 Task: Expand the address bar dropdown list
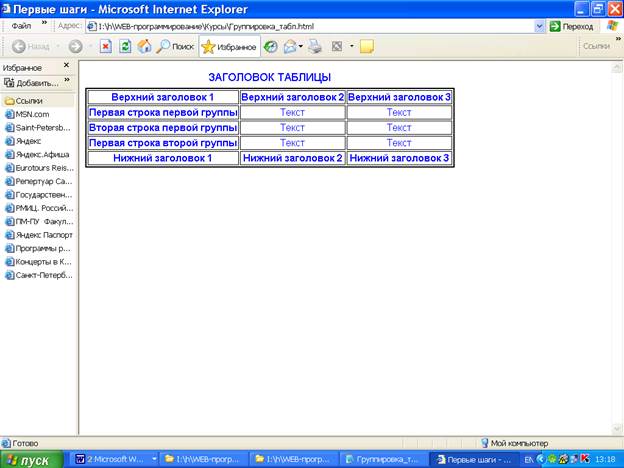point(539,27)
